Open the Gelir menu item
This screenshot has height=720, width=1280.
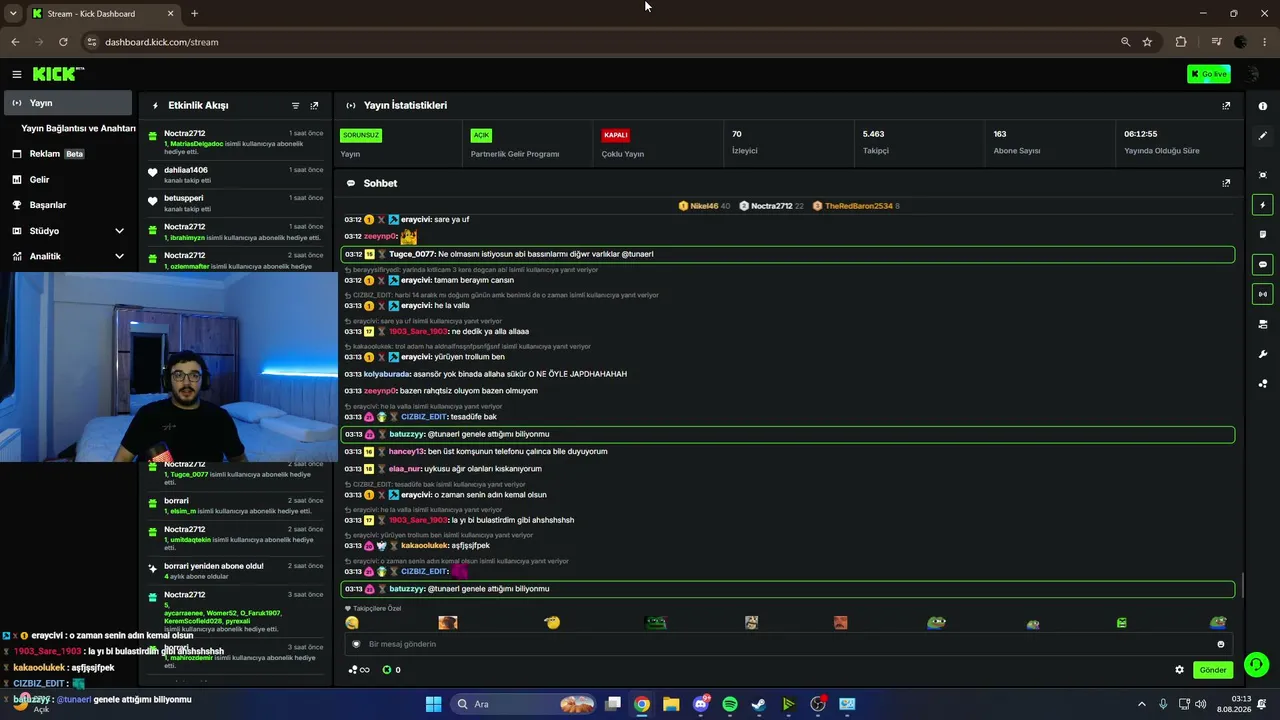[67, 180]
